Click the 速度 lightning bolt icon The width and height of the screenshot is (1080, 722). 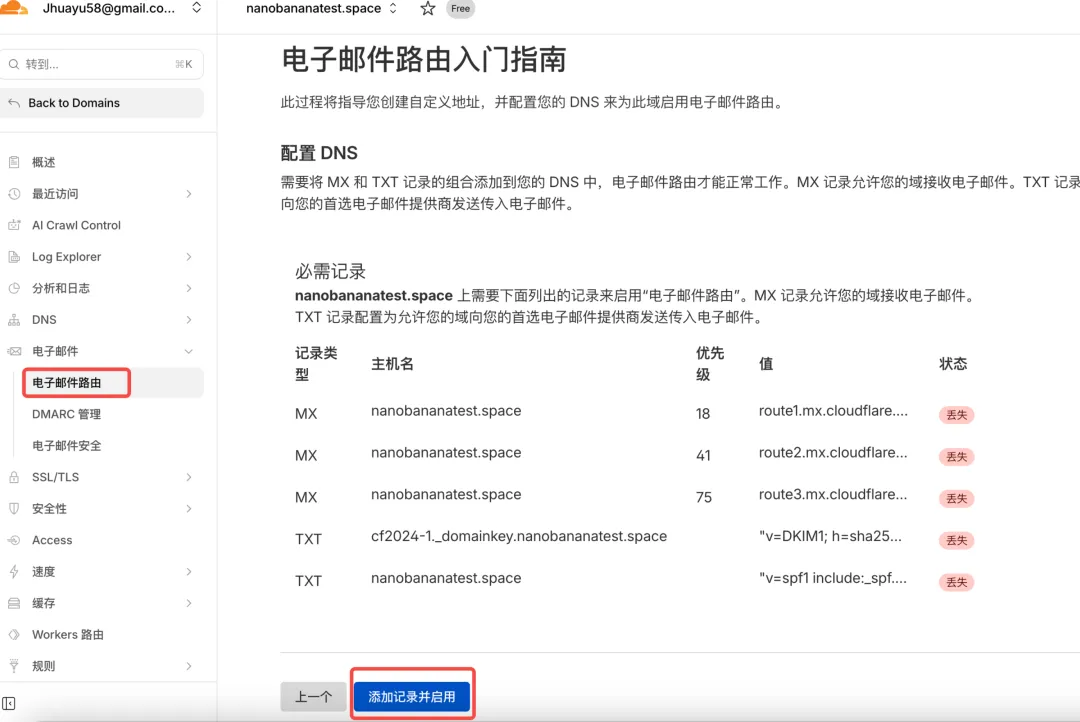(x=14, y=571)
